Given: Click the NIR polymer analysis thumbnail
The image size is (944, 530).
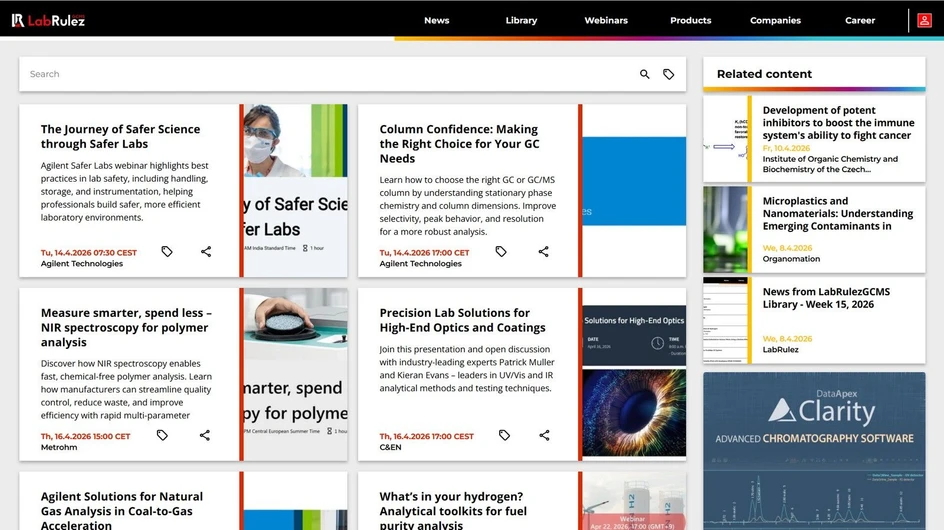Looking at the screenshot, I should click(296, 374).
